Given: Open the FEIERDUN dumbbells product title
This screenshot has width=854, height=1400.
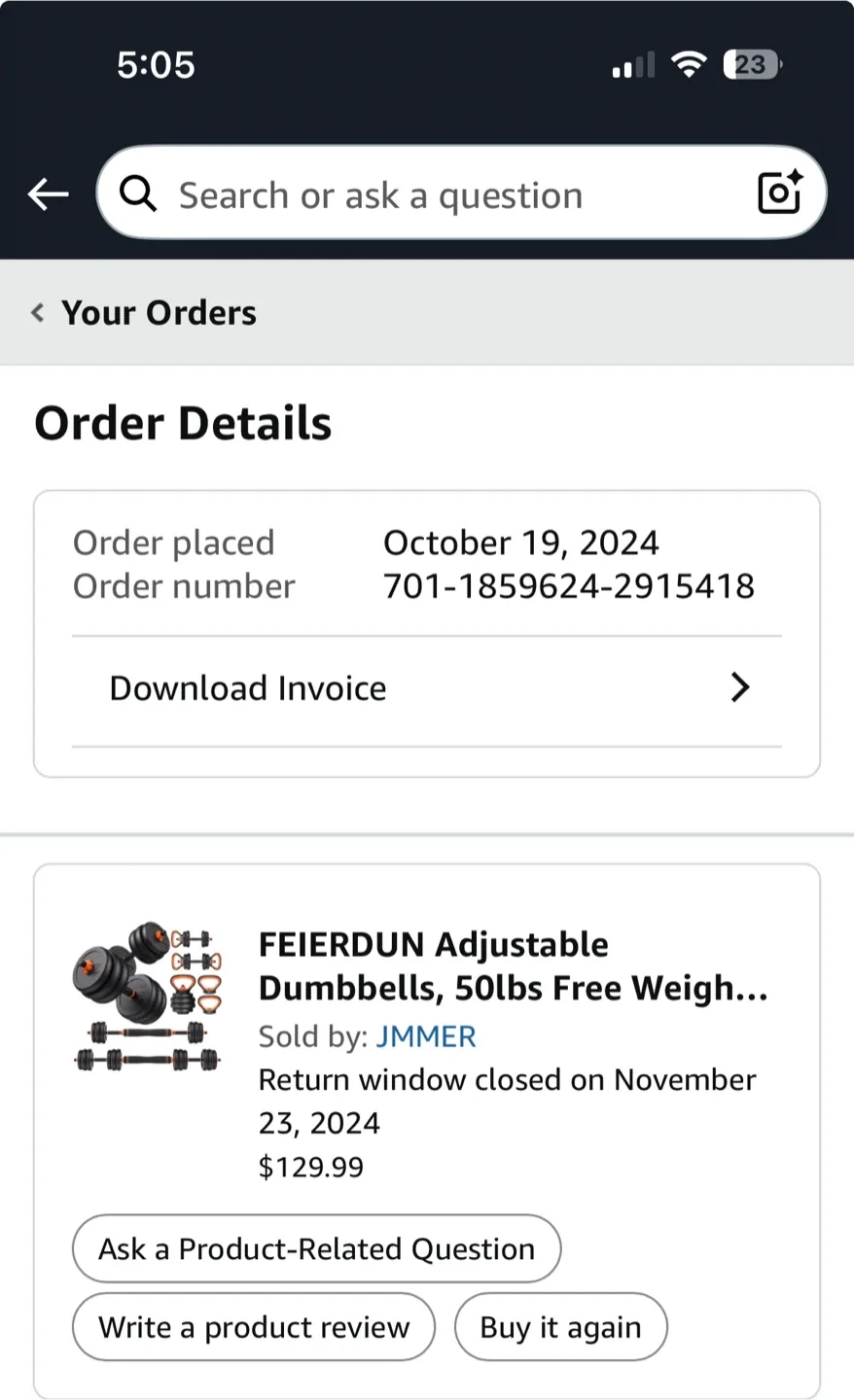Looking at the screenshot, I should coord(514,965).
